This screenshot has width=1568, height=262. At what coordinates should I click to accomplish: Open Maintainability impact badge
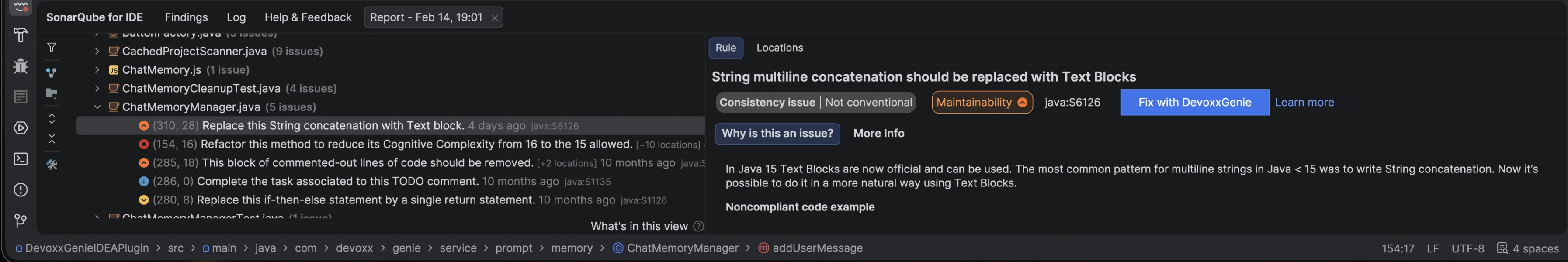982,102
